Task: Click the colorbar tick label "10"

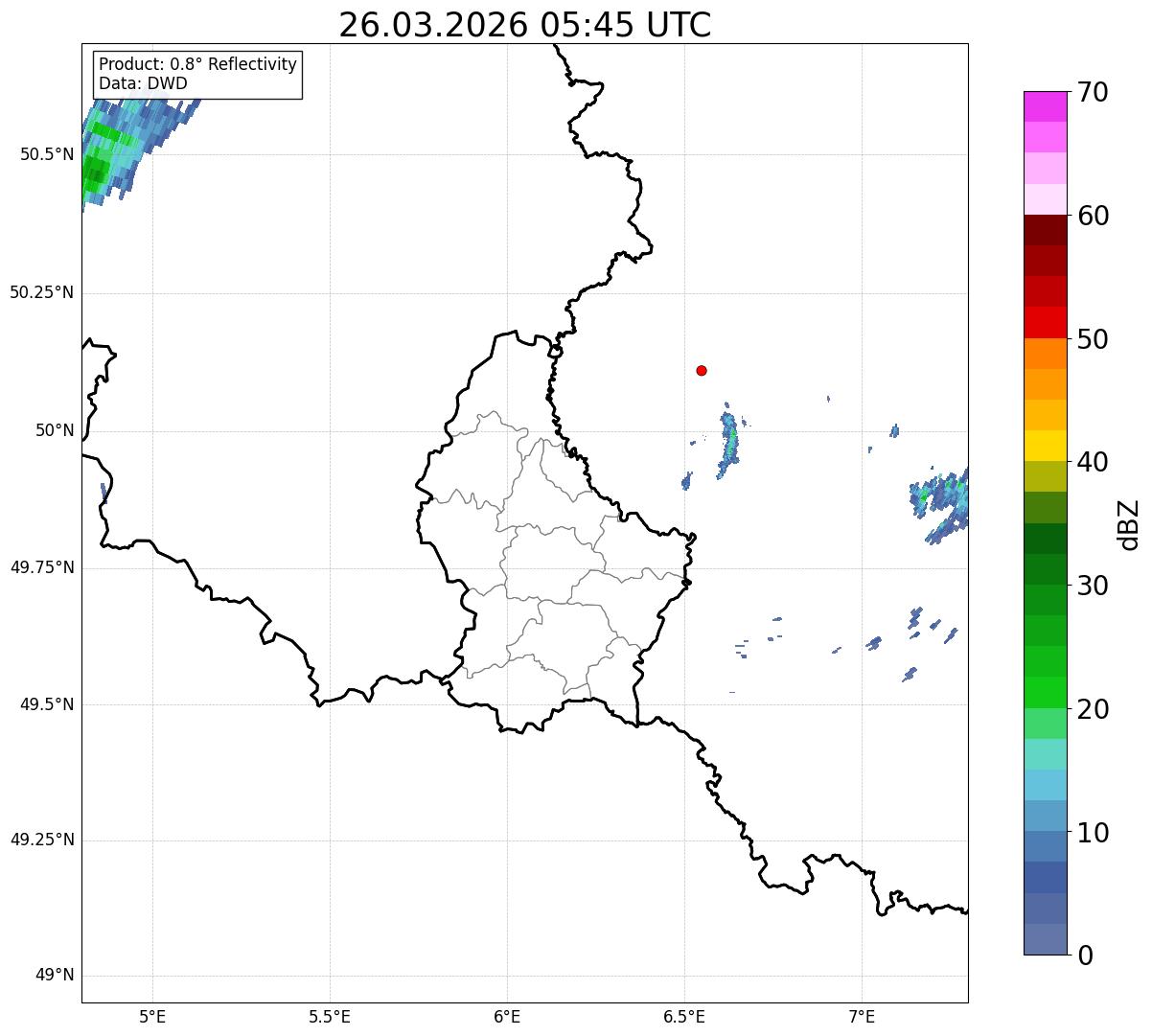Action: tap(1093, 833)
